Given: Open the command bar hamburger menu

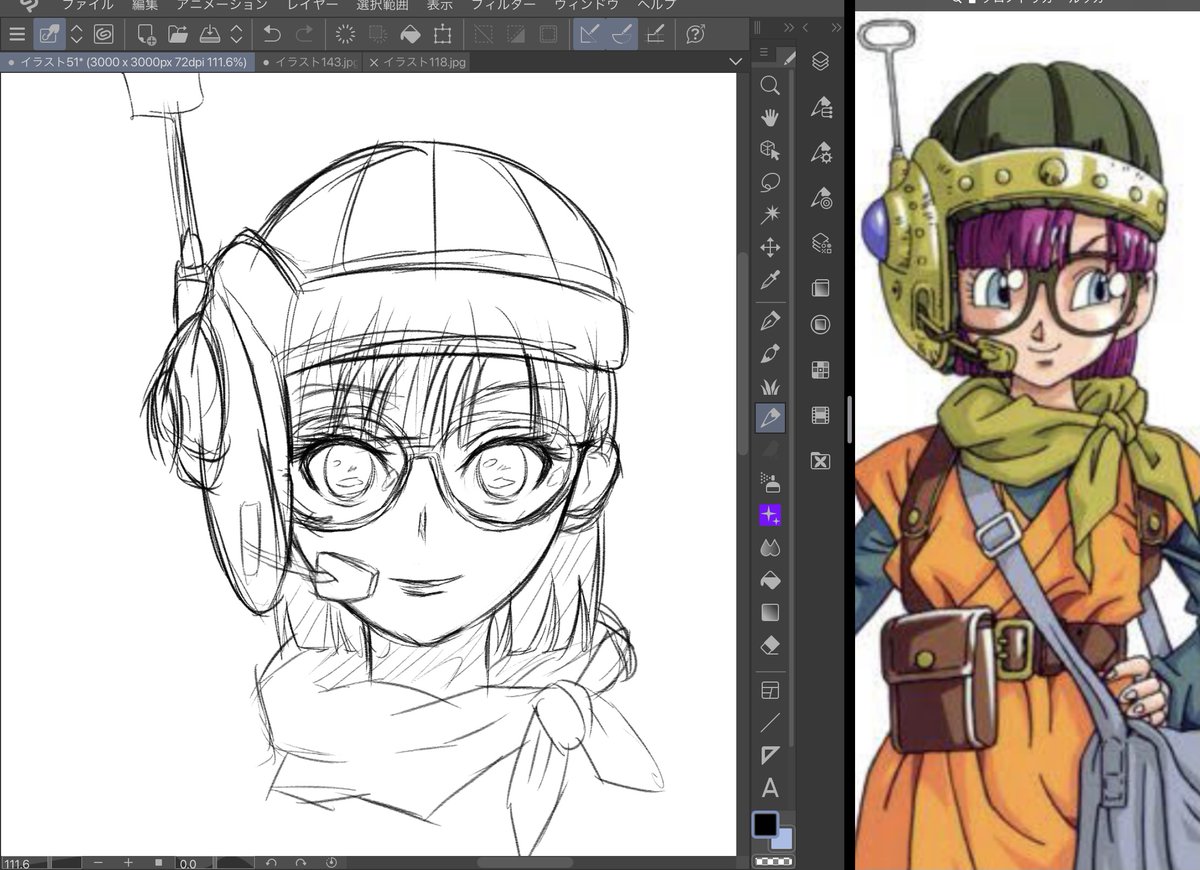Looking at the screenshot, I should pyautogui.click(x=16, y=34).
